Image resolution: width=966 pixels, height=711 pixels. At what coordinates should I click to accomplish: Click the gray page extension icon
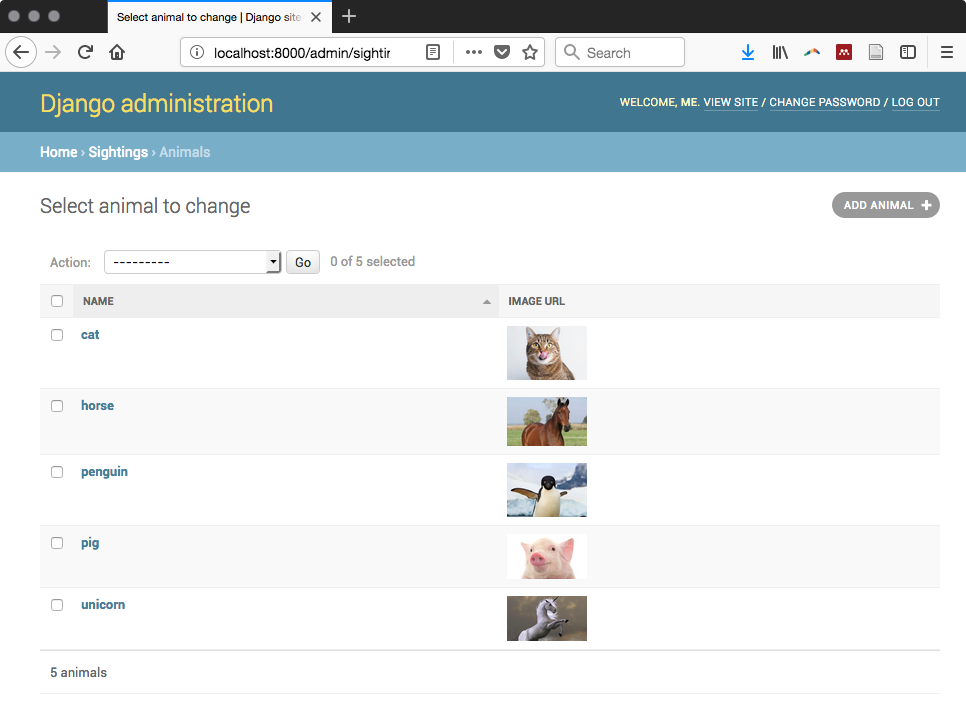coord(875,52)
